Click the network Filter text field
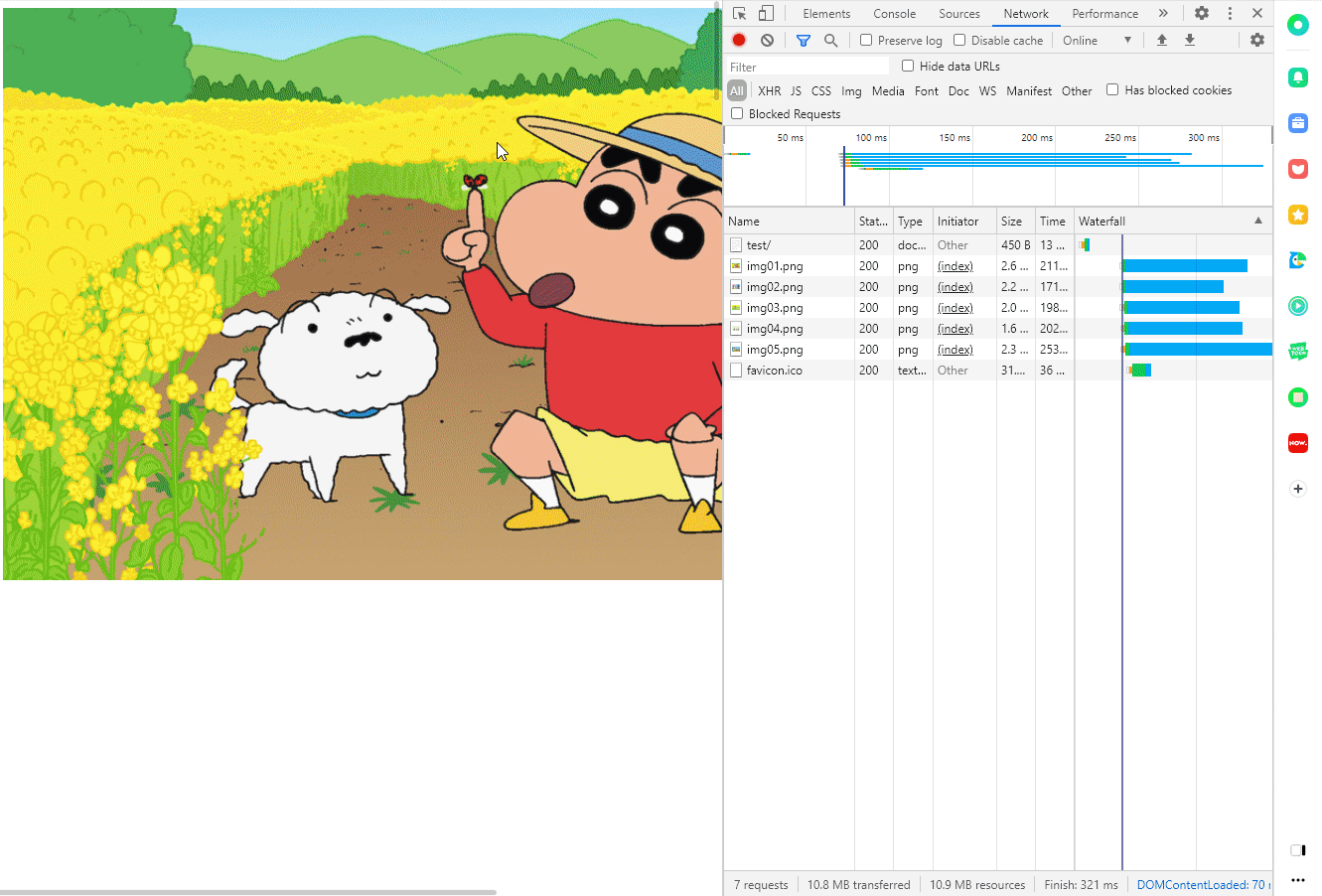This screenshot has width=1322, height=896. coord(808,67)
